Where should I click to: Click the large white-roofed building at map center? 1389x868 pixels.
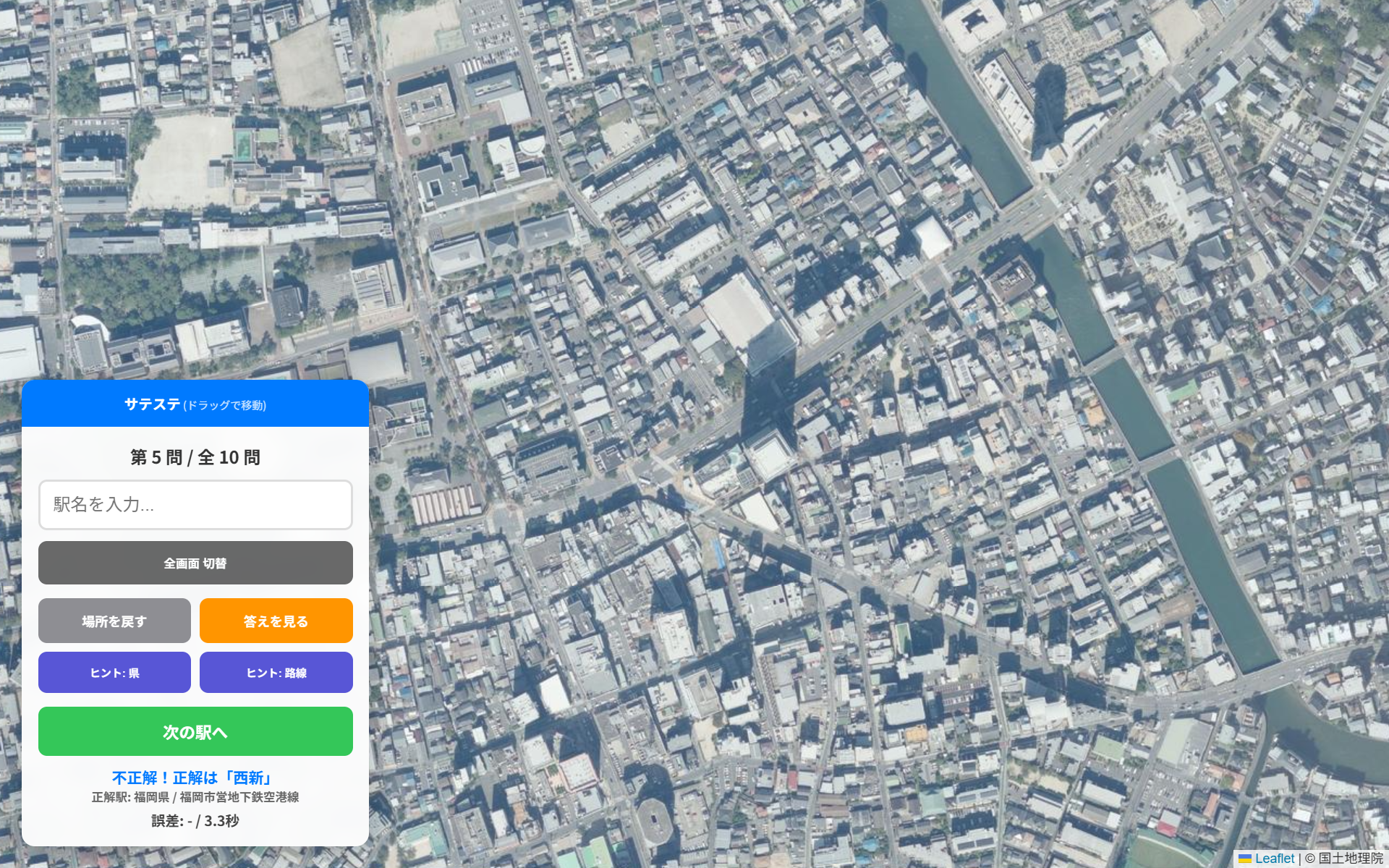738,312
